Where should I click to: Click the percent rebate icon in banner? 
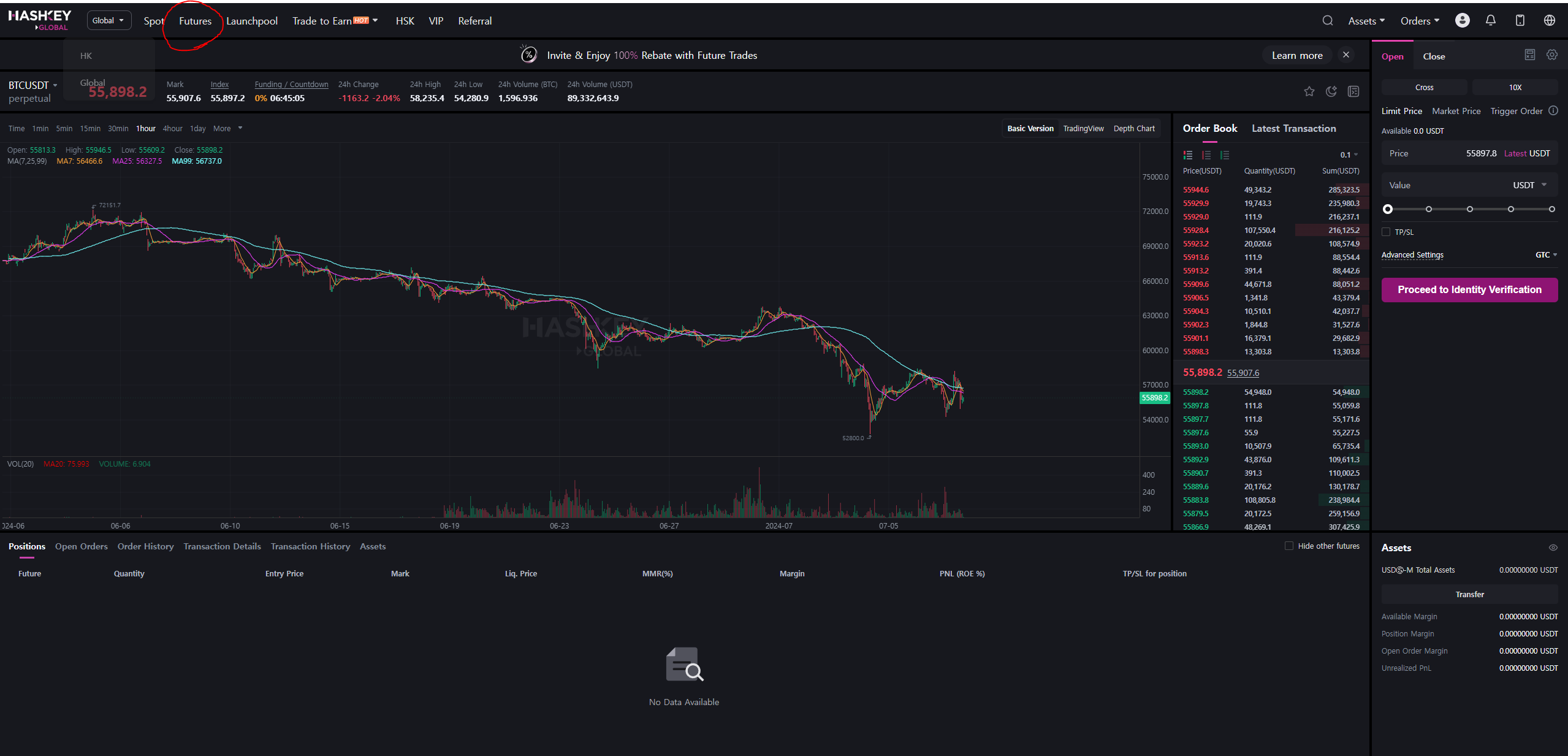point(528,54)
